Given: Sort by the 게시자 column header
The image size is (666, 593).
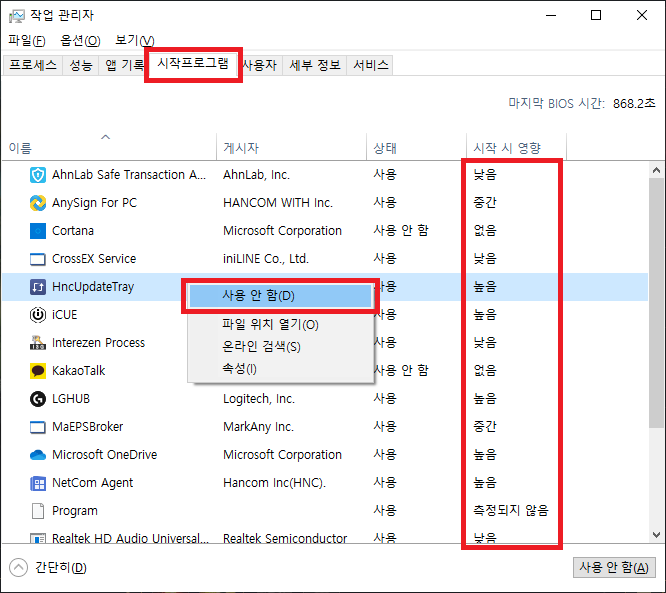Looking at the screenshot, I should tap(291, 148).
